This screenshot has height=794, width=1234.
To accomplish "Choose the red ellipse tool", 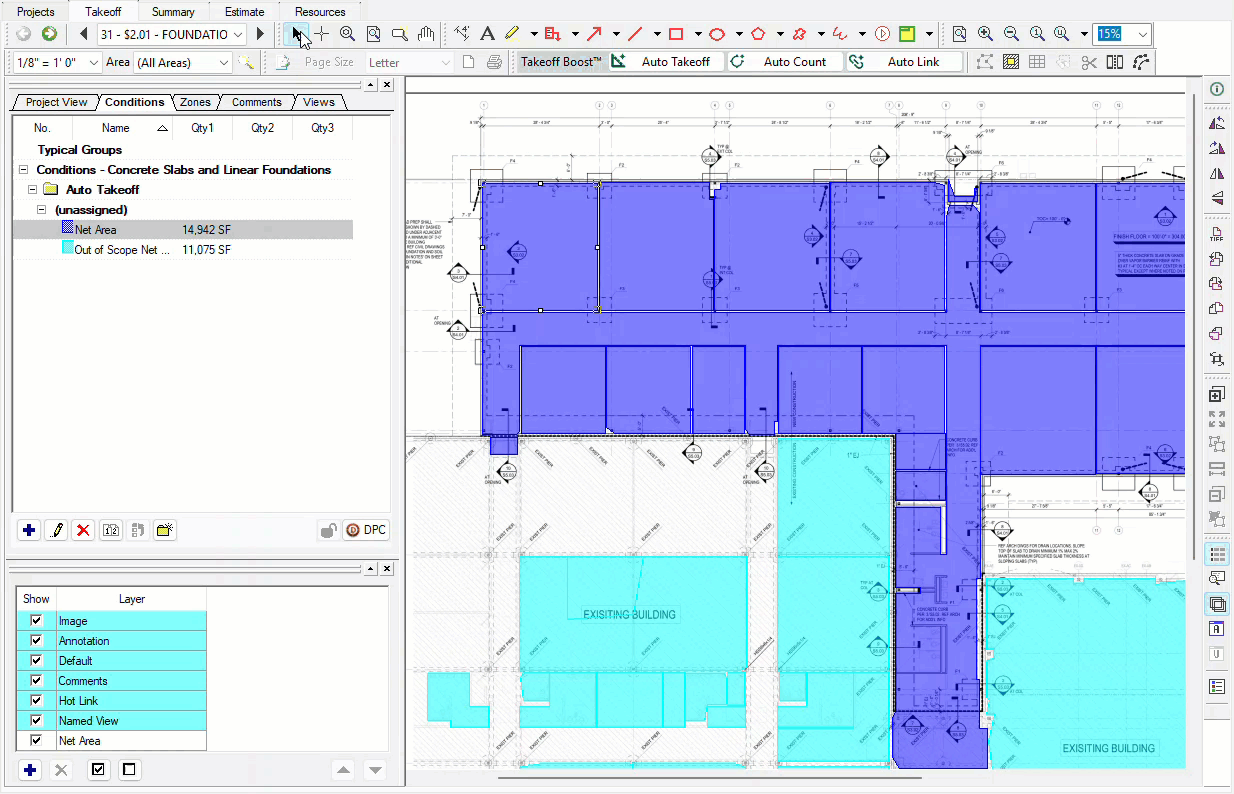I will point(716,34).
